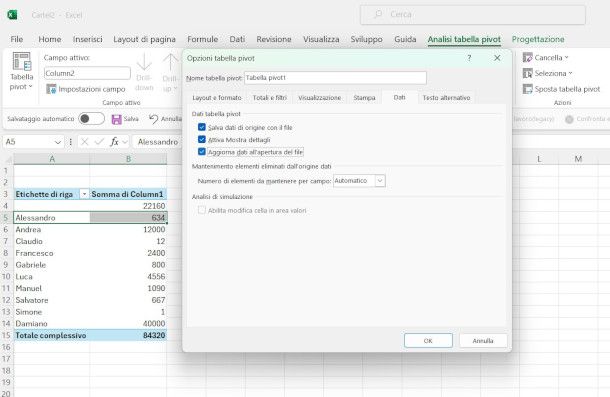The image size is (610, 397).
Task: Select column B header
Action: point(128,159)
